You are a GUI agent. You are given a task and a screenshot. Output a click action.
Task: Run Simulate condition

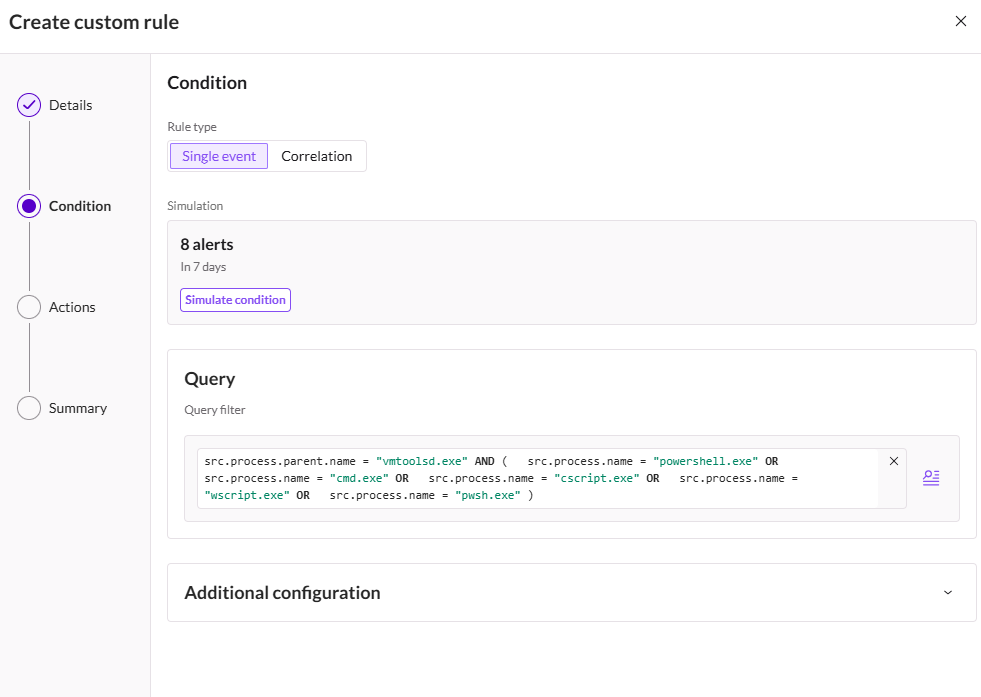[235, 300]
